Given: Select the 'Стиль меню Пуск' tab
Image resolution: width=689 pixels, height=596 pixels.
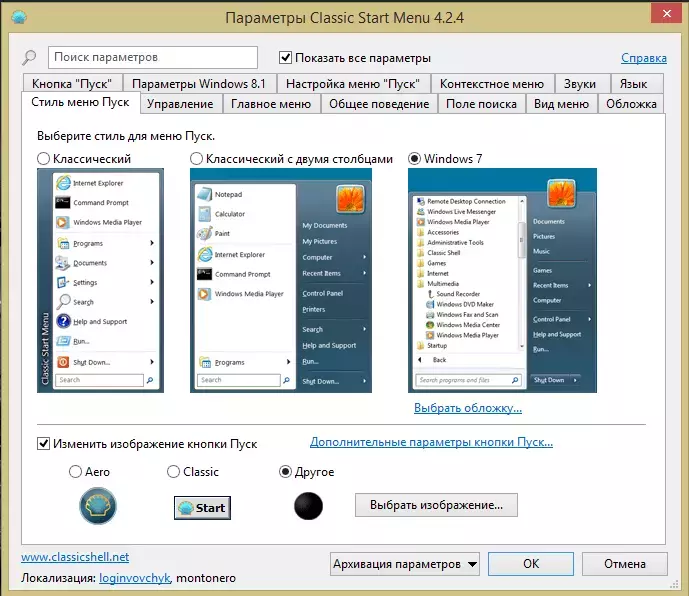Looking at the screenshot, I should point(80,102).
